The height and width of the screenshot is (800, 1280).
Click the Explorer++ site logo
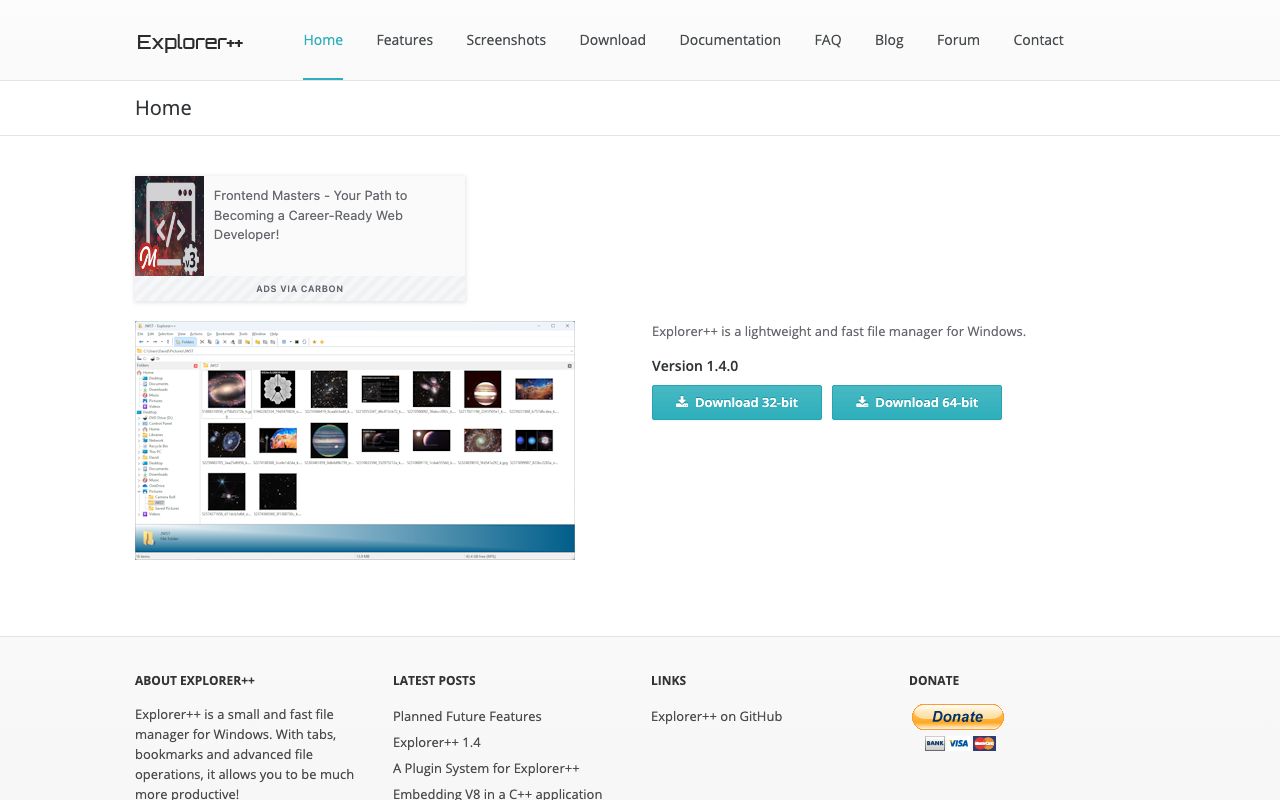(190, 42)
